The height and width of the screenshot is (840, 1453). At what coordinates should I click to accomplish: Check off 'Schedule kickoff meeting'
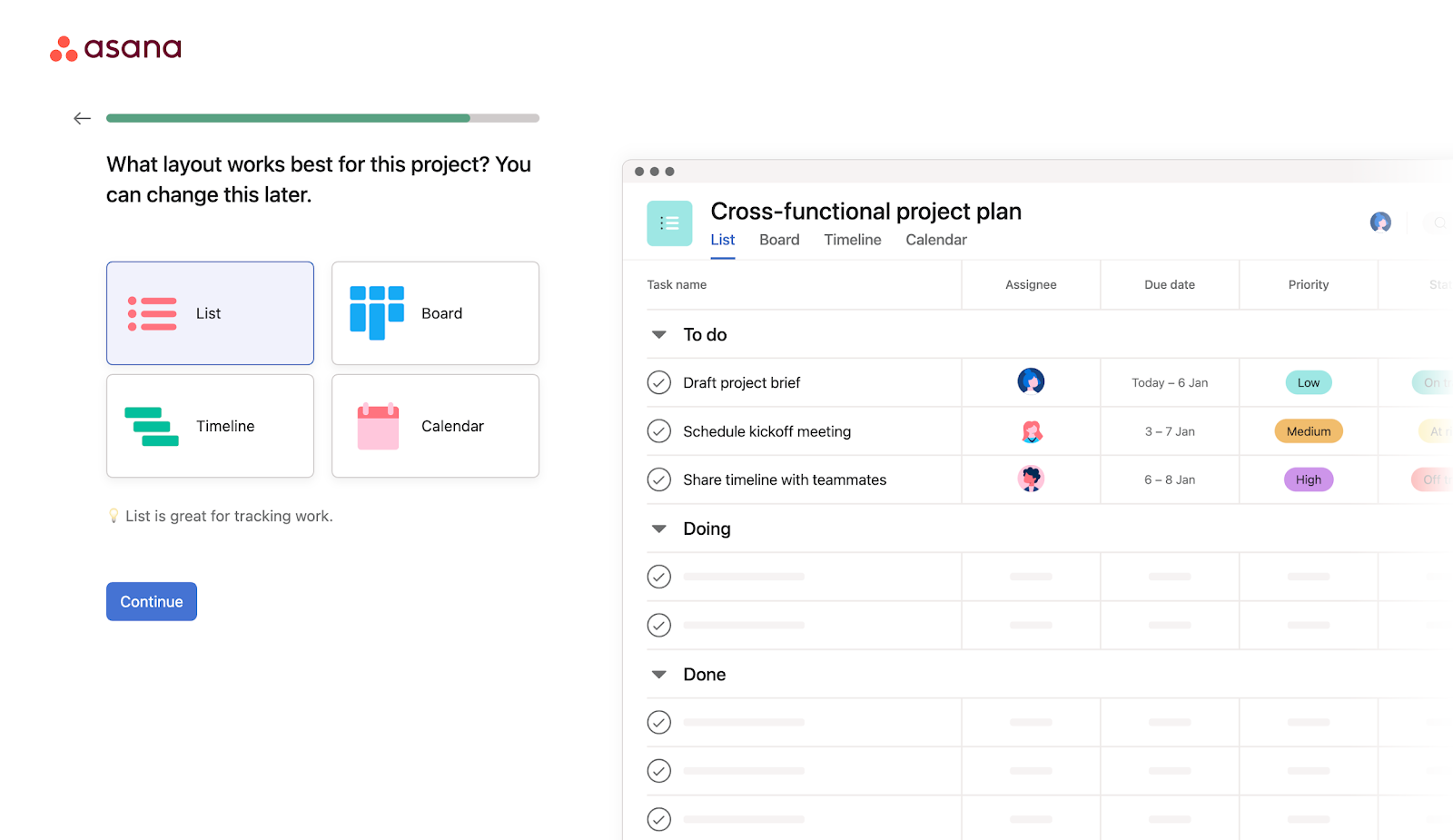(x=658, y=430)
